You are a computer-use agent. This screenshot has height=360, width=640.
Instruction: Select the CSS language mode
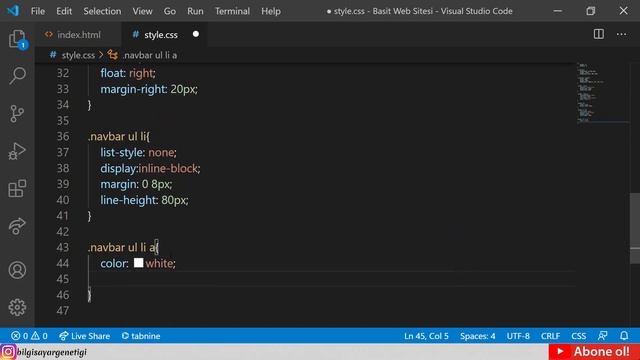click(578, 336)
